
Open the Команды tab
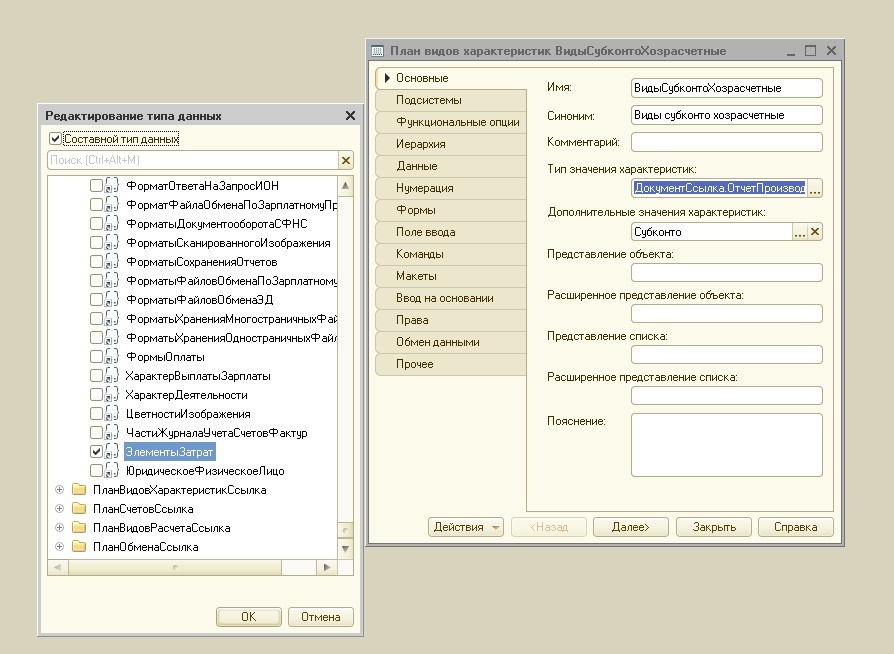451,254
